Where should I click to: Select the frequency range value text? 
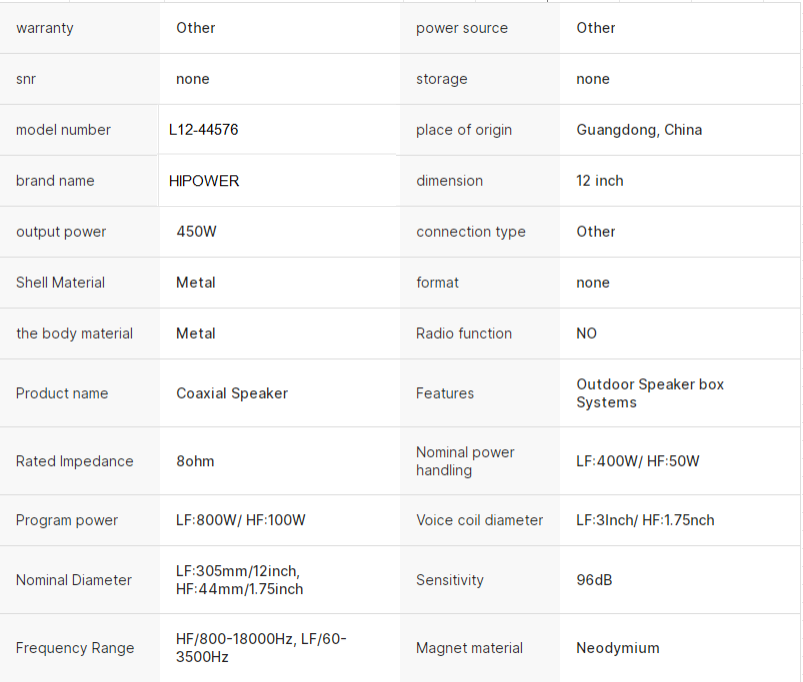[x=261, y=648]
